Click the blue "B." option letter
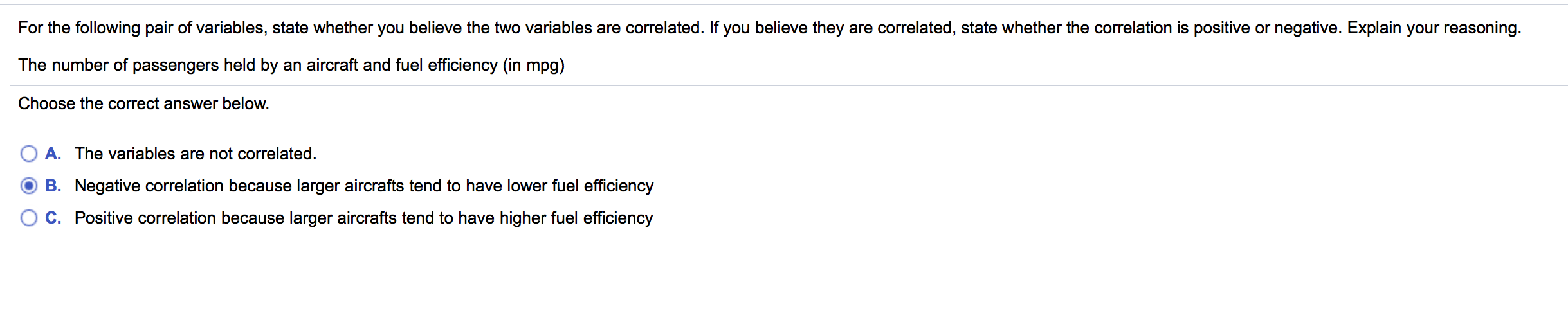Screen dimensions: 1568x320 [53, 186]
